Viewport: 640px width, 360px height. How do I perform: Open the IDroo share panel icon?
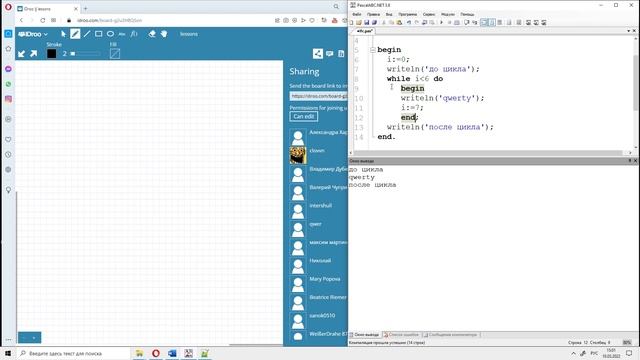(318, 53)
